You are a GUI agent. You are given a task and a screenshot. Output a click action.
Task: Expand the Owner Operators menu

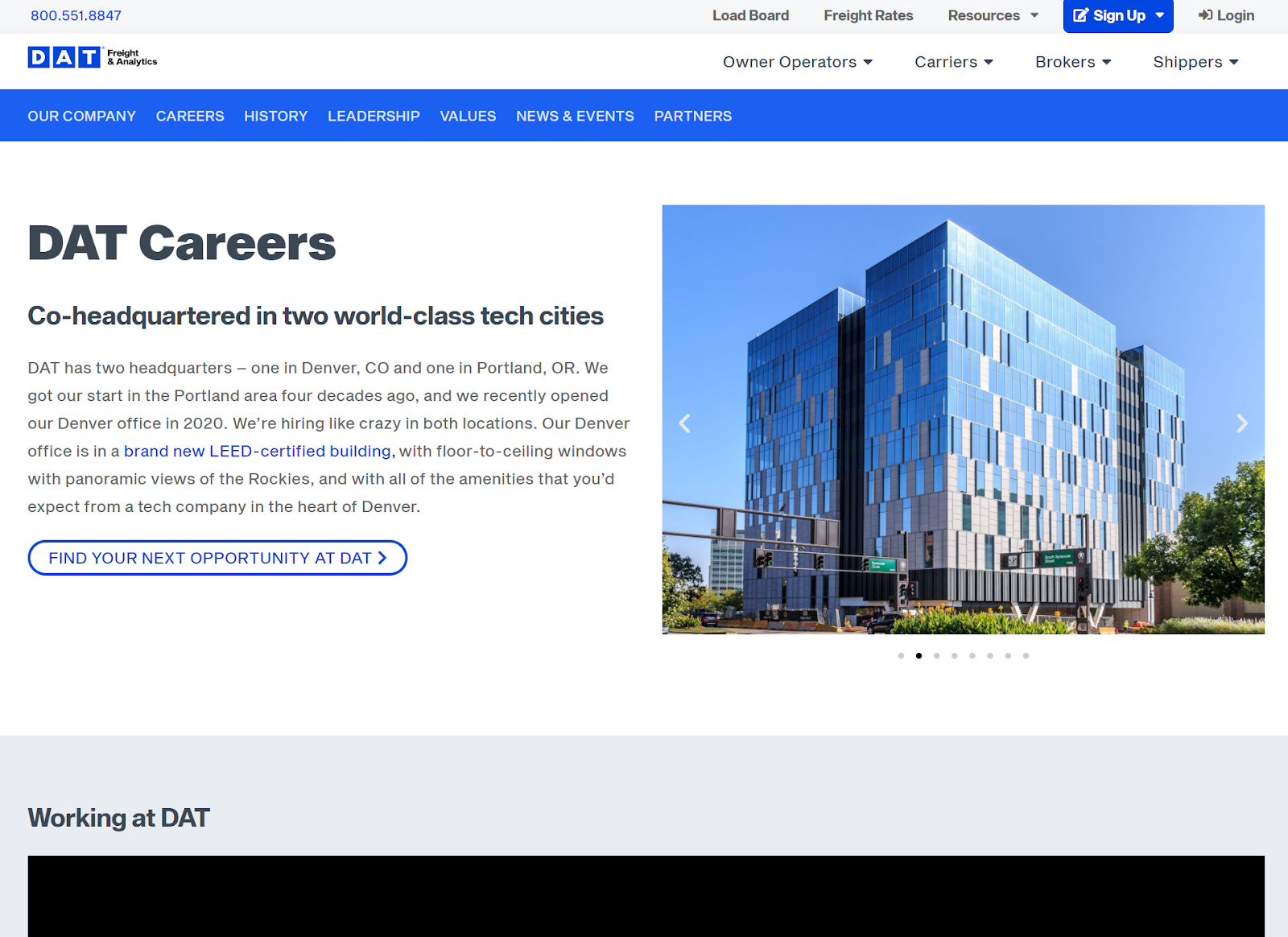[x=798, y=62]
